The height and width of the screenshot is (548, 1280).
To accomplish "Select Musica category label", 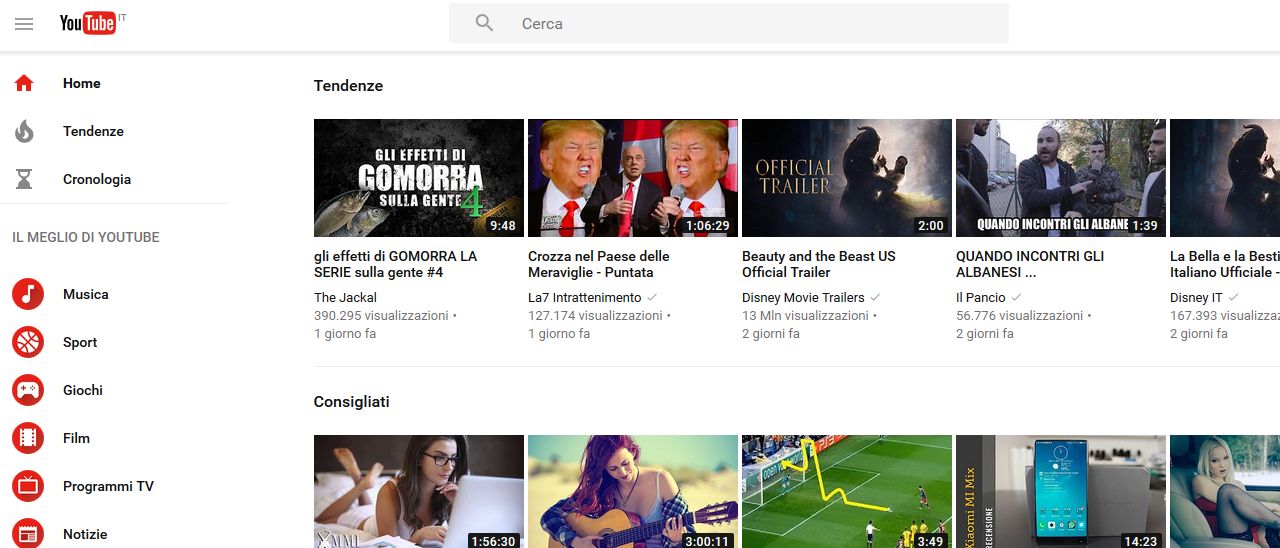I will pyautogui.click(x=86, y=294).
